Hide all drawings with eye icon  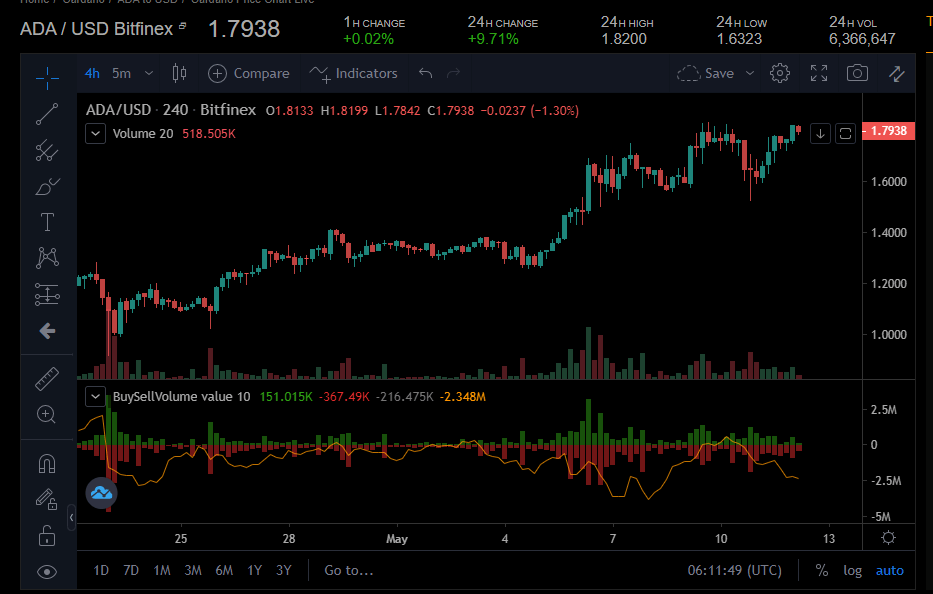(47, 572)
